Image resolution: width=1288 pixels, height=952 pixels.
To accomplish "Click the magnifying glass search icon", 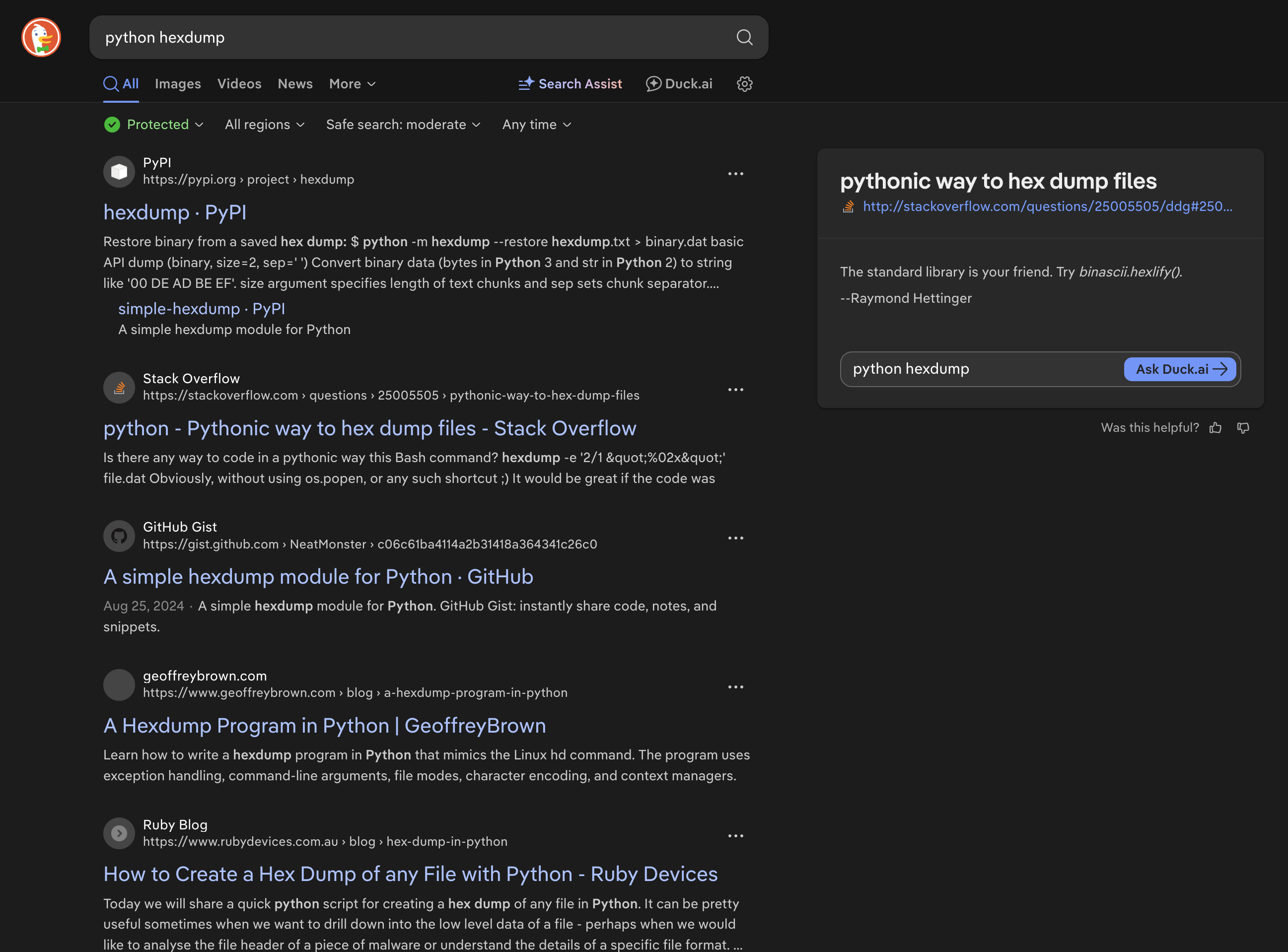I will [744, 37].
